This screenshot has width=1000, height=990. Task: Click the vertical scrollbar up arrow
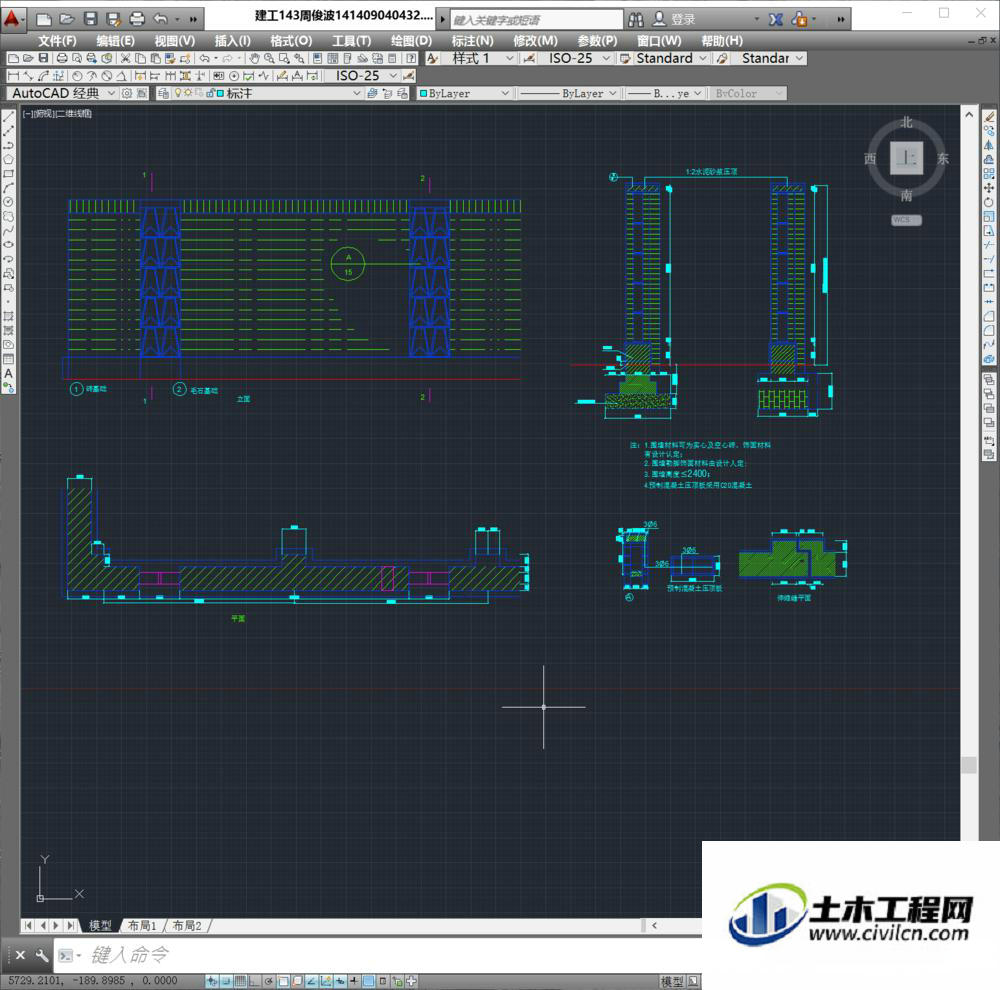pos(969,115)
